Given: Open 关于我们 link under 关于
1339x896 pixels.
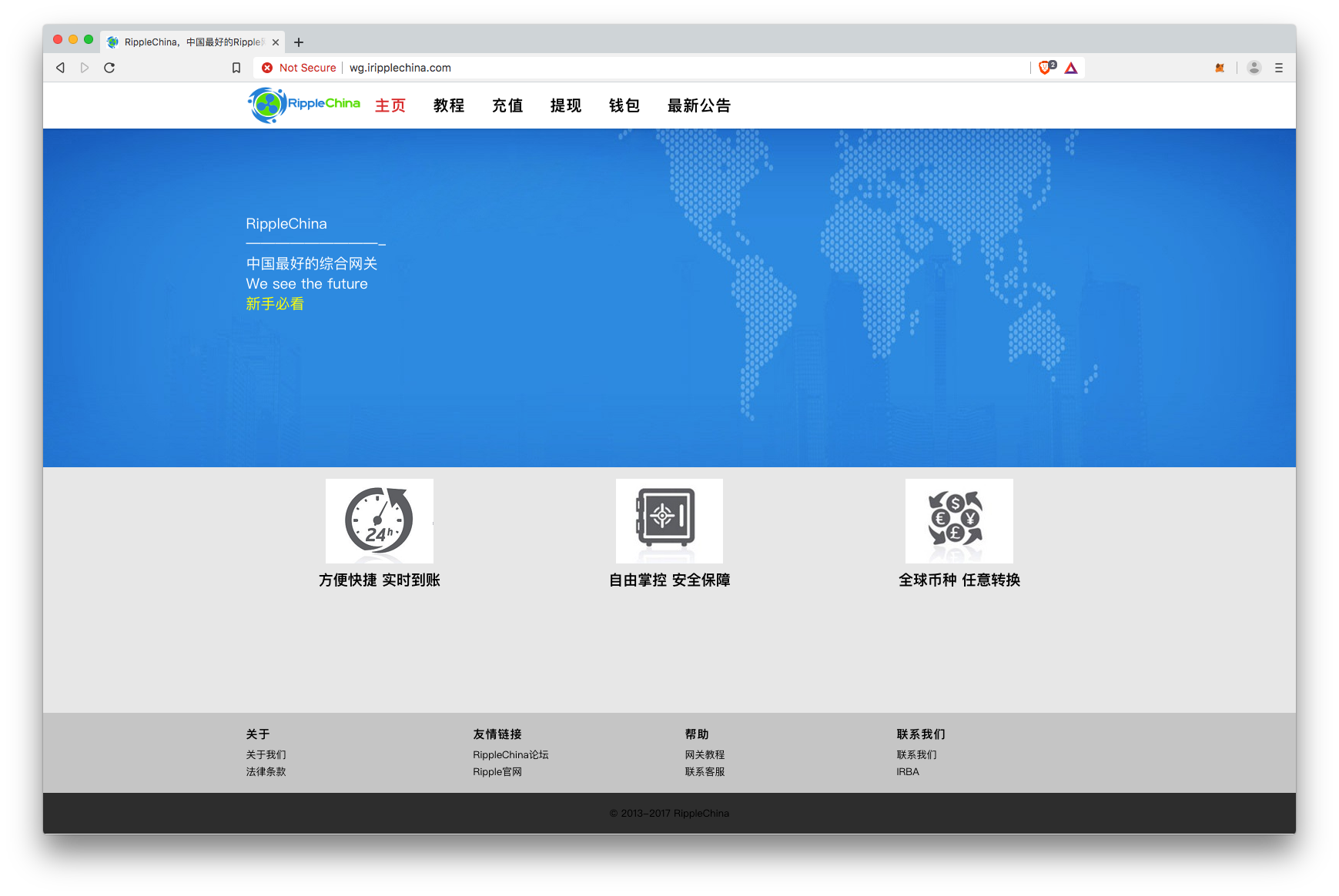Looking at the screenshot, I should pyautogui.click(x=266, y=755).
